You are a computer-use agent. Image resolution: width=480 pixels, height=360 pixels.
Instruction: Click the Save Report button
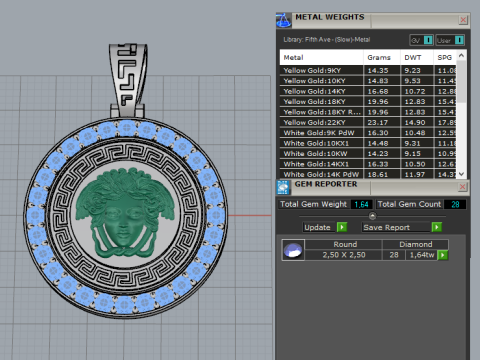click(x=396, y=227)
